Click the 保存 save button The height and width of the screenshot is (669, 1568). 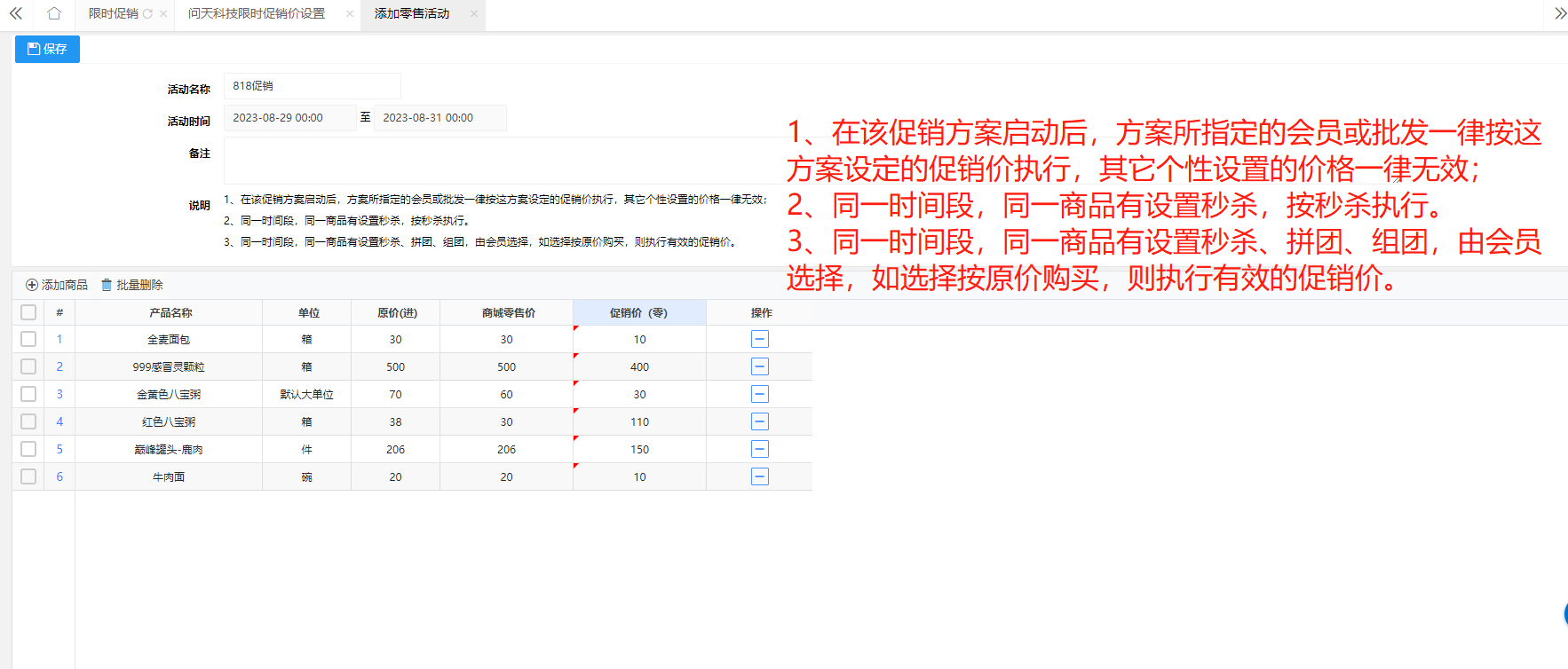47,49
